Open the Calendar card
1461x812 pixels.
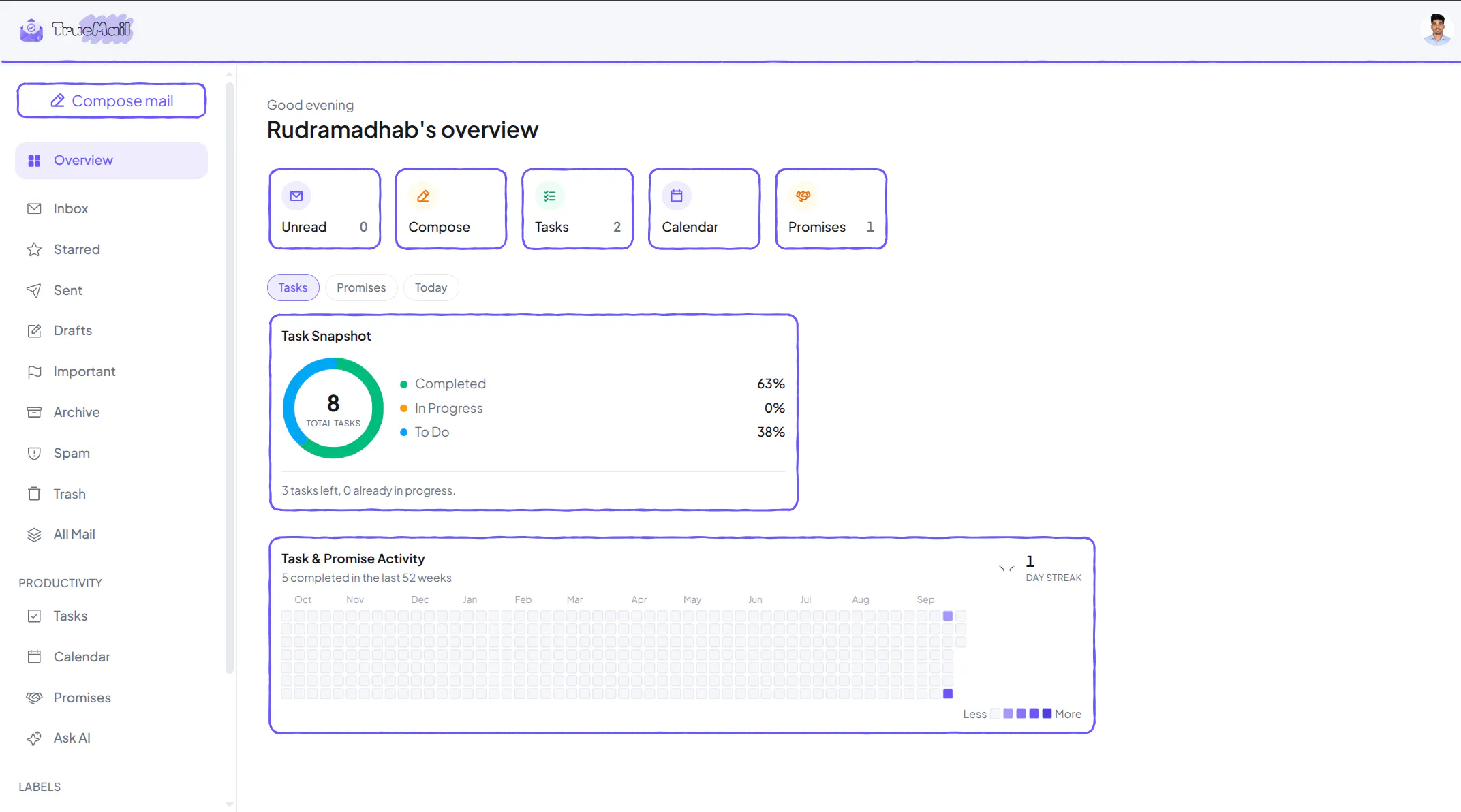point(705,209)
